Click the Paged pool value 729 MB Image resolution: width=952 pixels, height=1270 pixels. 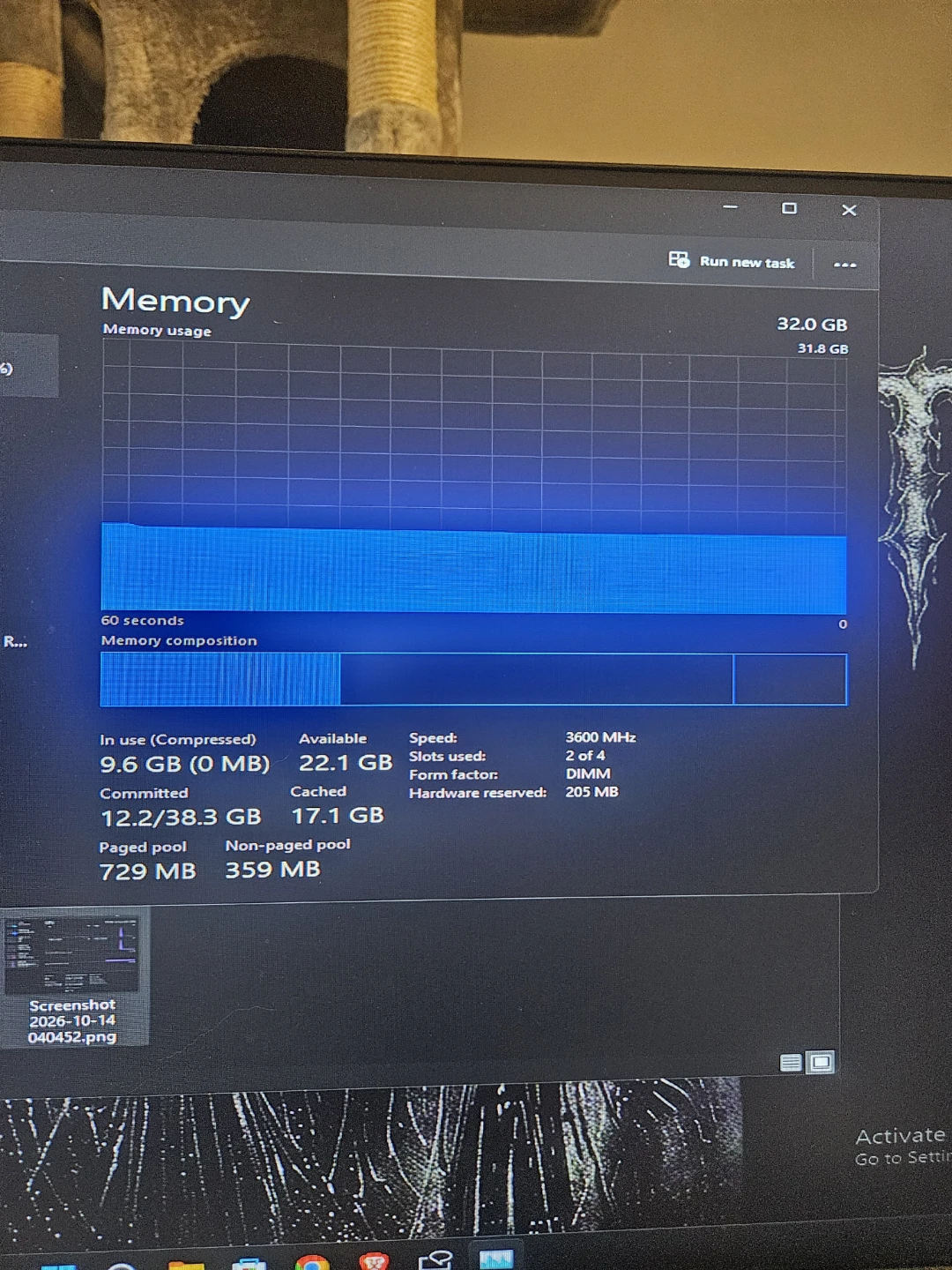pyautogui.click(x=147, y=872)
